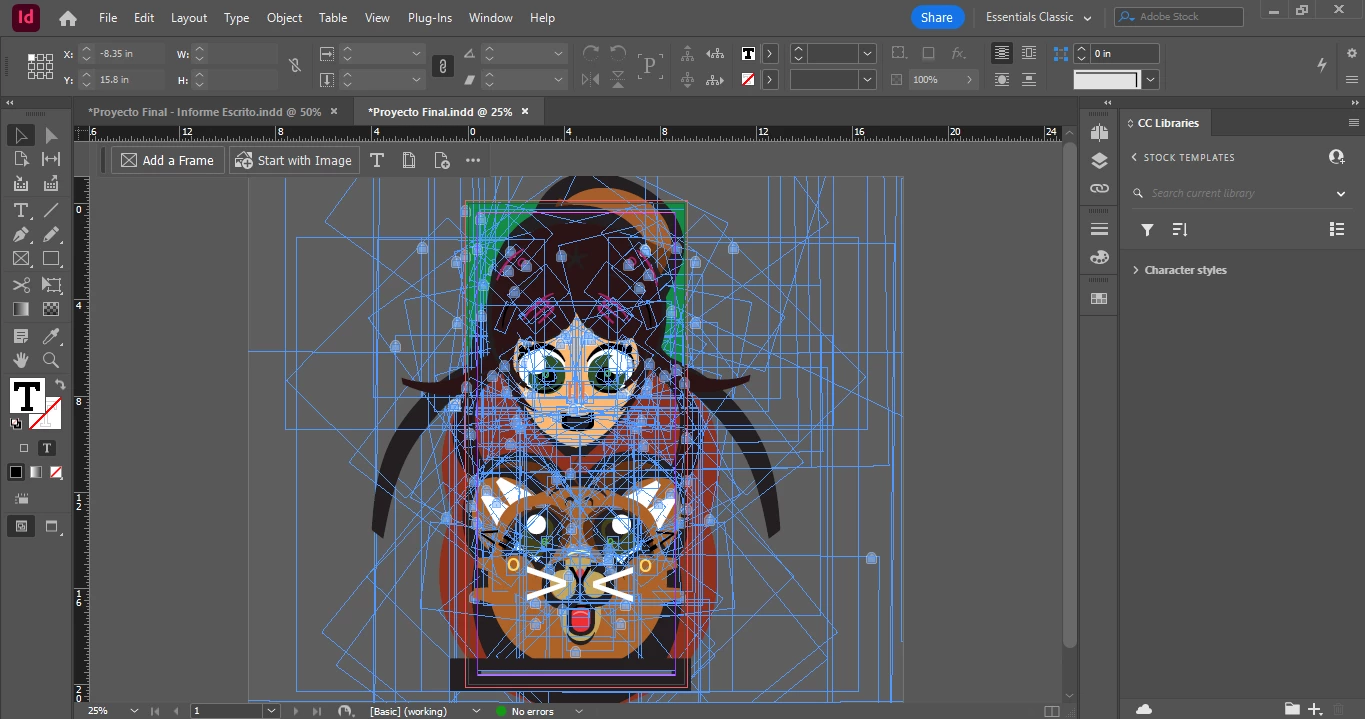This screenshot has width=1365, height=719.
Task: Open the Swatches panel icon
Action: coord(1099,298)
